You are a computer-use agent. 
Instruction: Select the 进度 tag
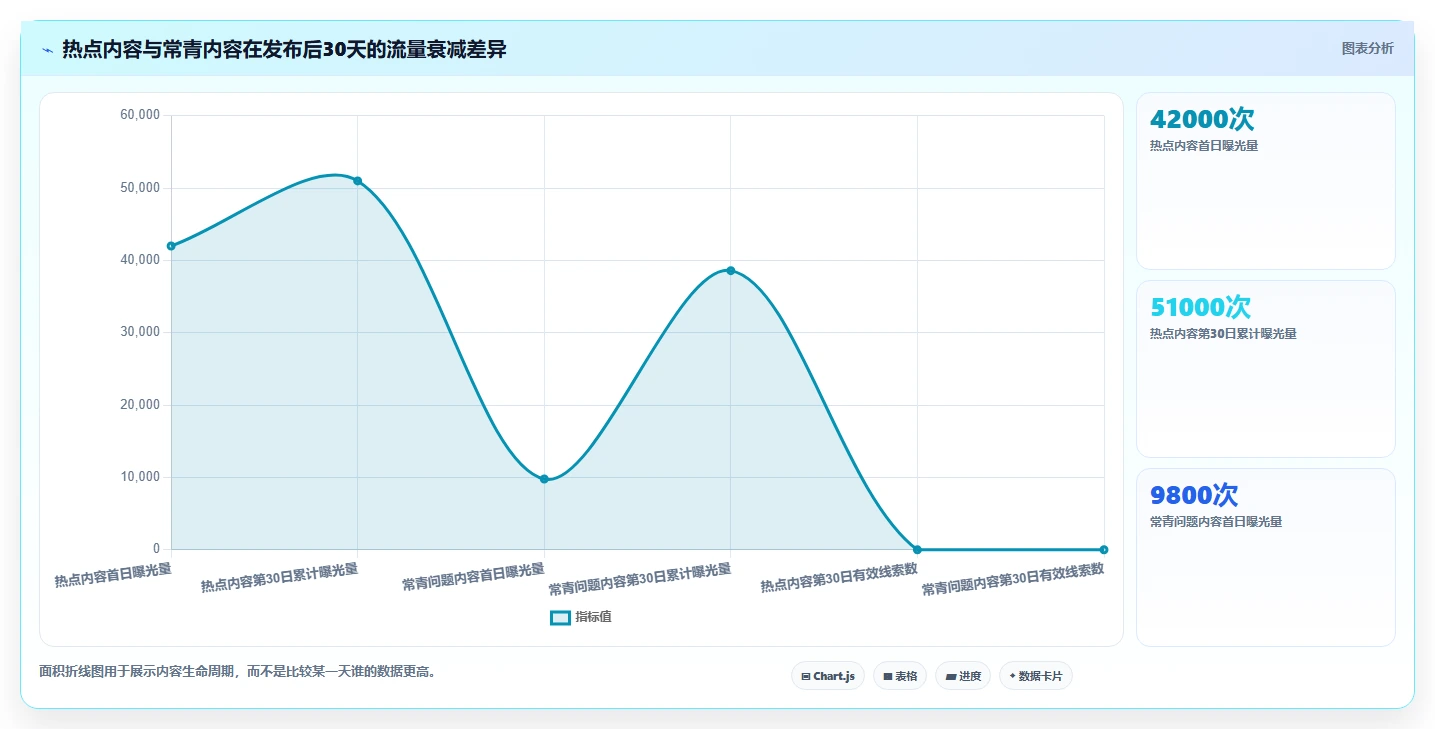pyautogui.click(x=963, y=676)
